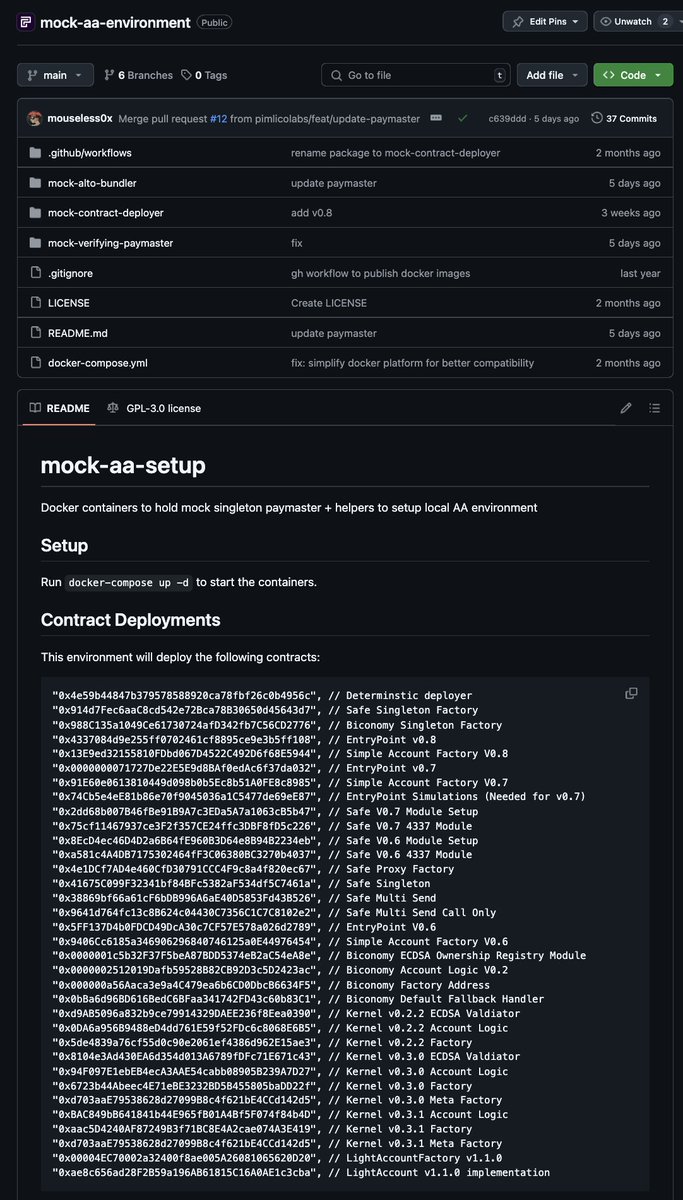Click the 'docker-compose up -d' inline code

pyautogui.click(x=128, y=582)
